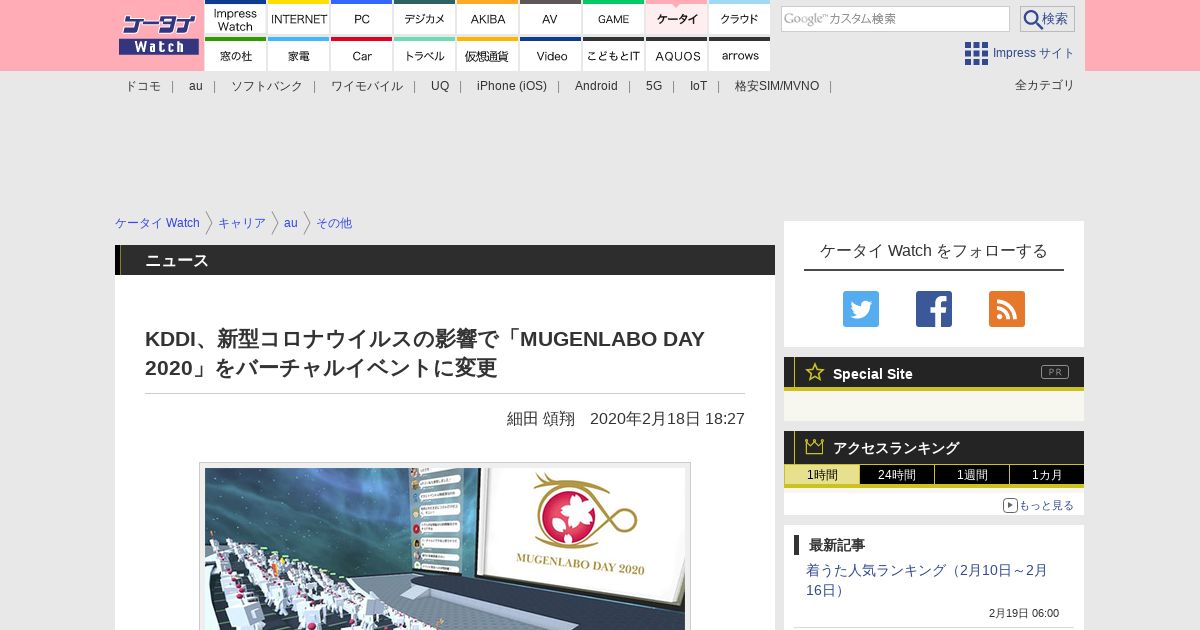
Task: Open 着うた人気ランキング article link
Action: [x=927, y=580]
